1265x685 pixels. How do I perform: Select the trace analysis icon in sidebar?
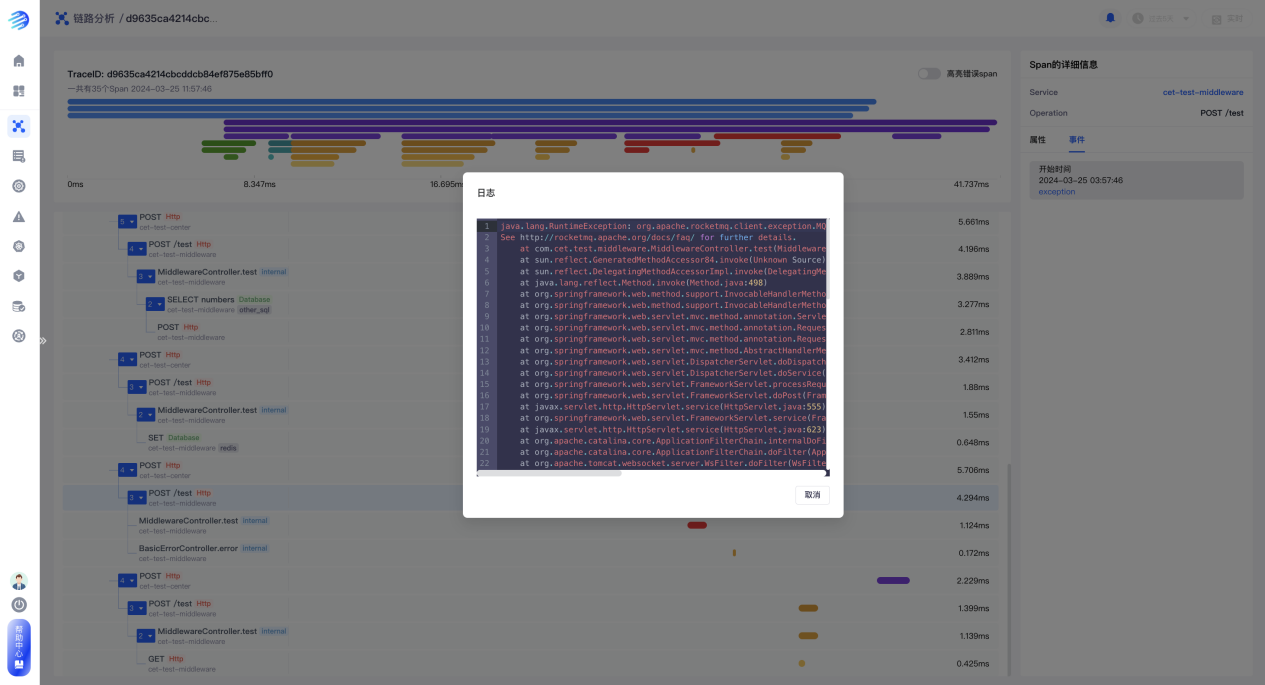pyautogui.click(x=18, y=126)
